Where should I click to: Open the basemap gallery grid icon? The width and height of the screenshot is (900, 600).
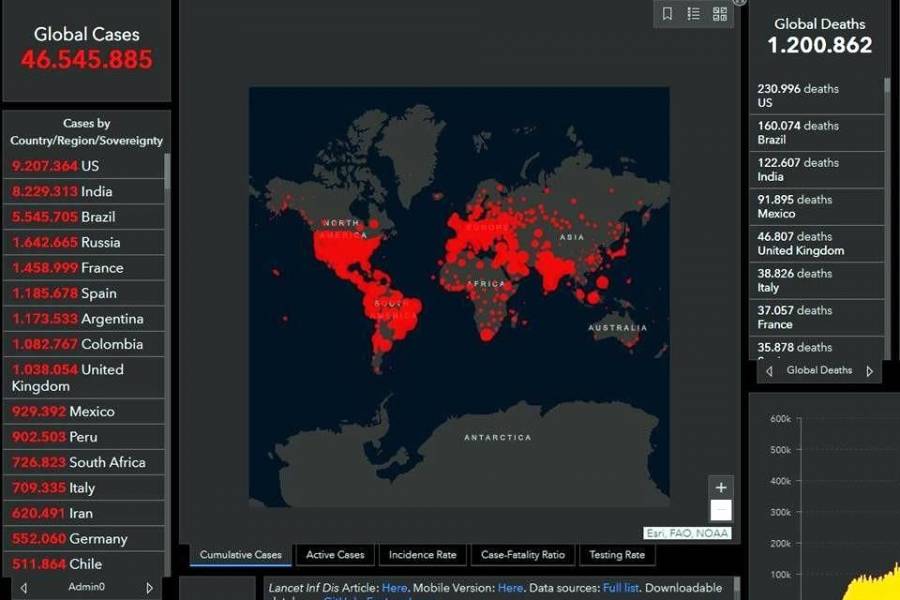coord(720,13)
